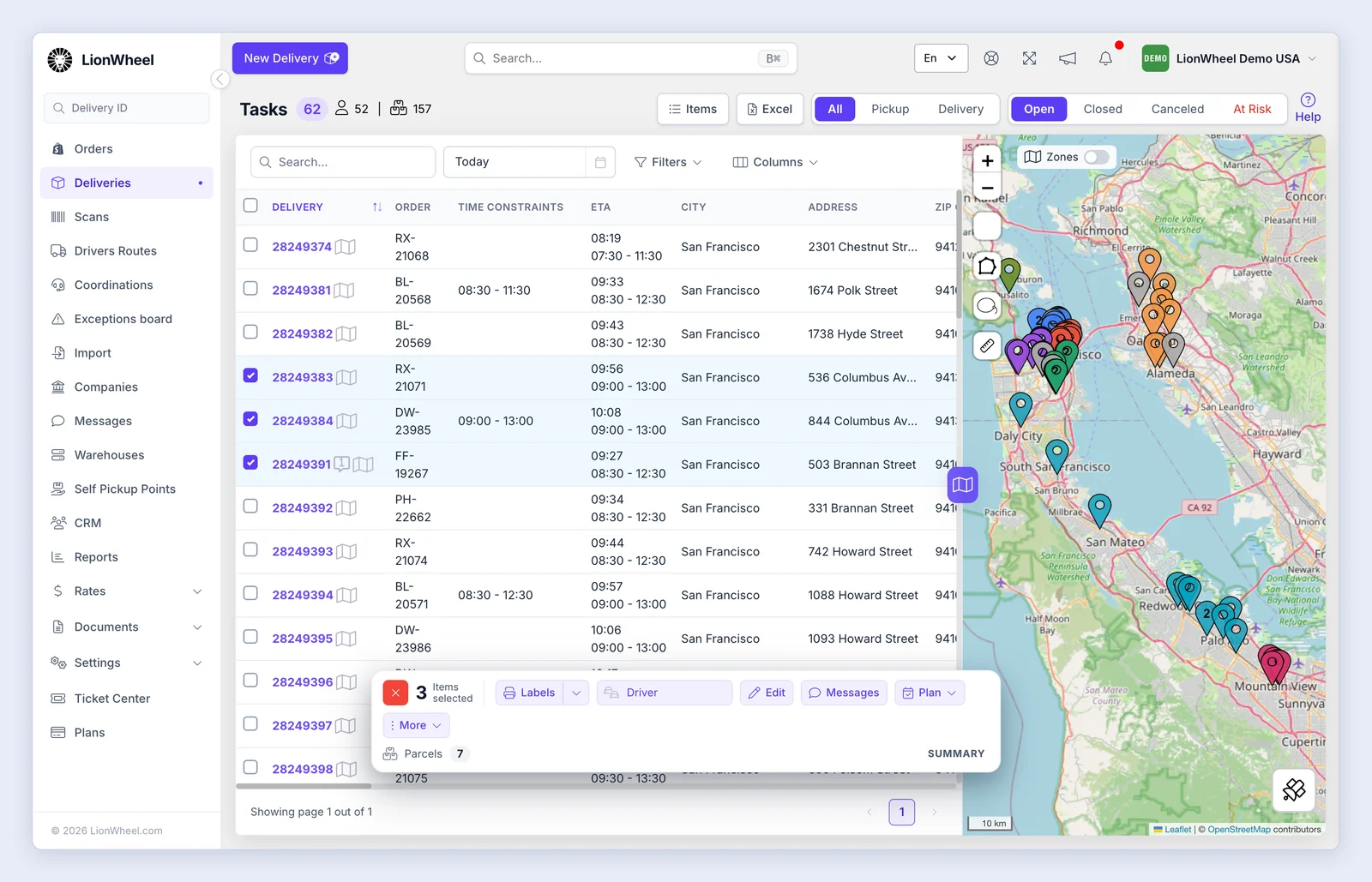Viewport: 1372px width, 882px height.
Task: Click note icon on delivery 28249391
Action: [341, 464]
